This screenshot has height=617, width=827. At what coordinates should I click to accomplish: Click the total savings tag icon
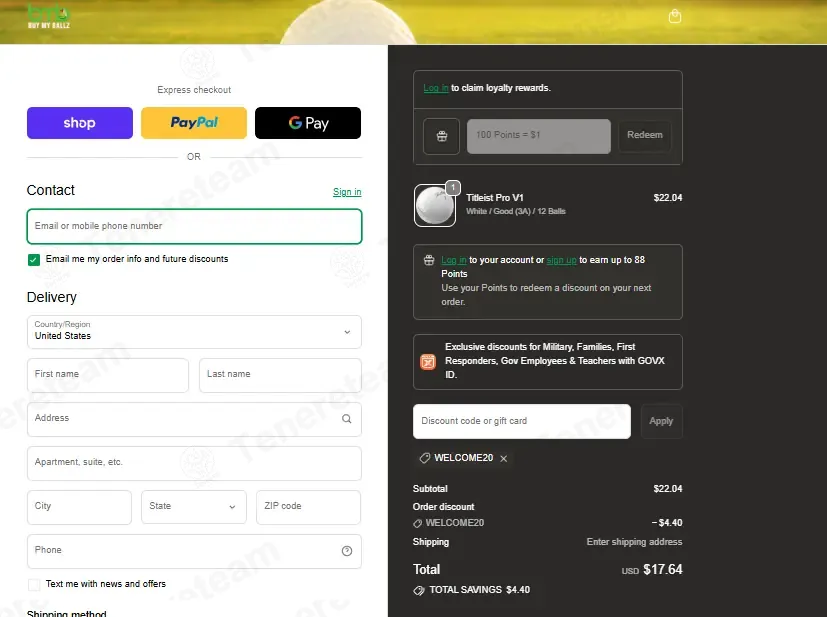(419, 590)
